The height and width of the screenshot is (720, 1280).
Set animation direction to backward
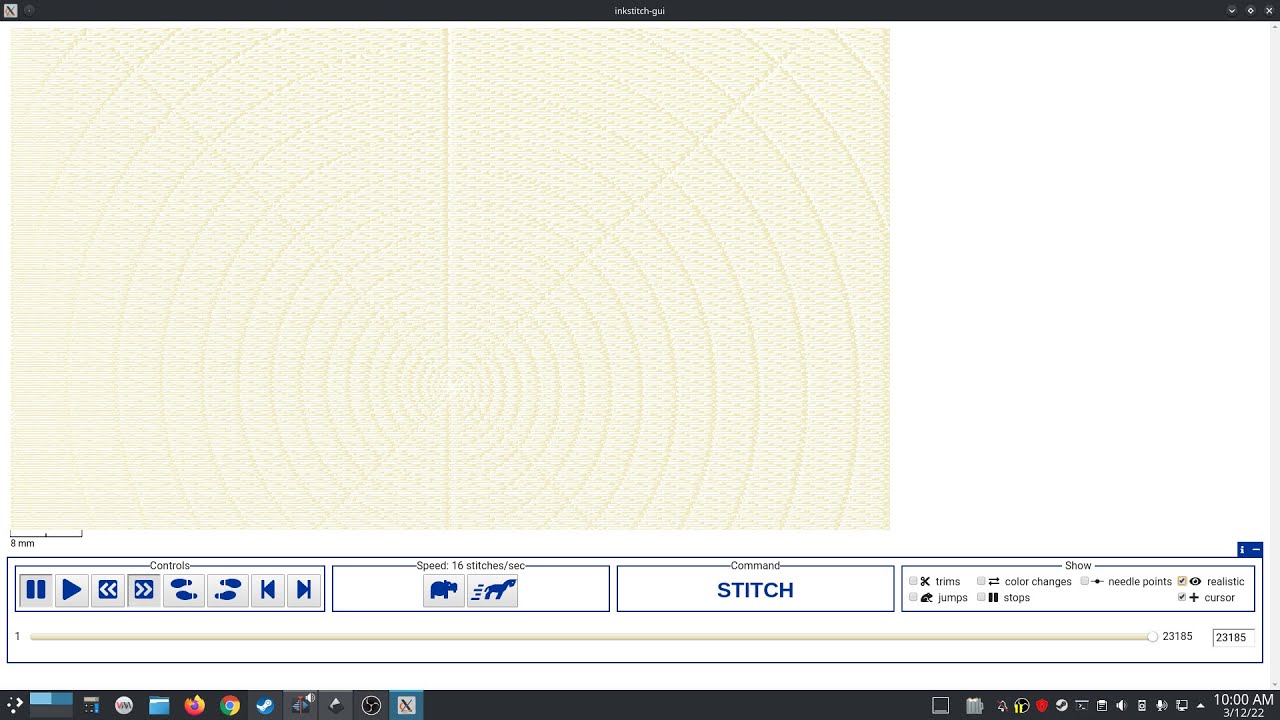click(108, 590)
